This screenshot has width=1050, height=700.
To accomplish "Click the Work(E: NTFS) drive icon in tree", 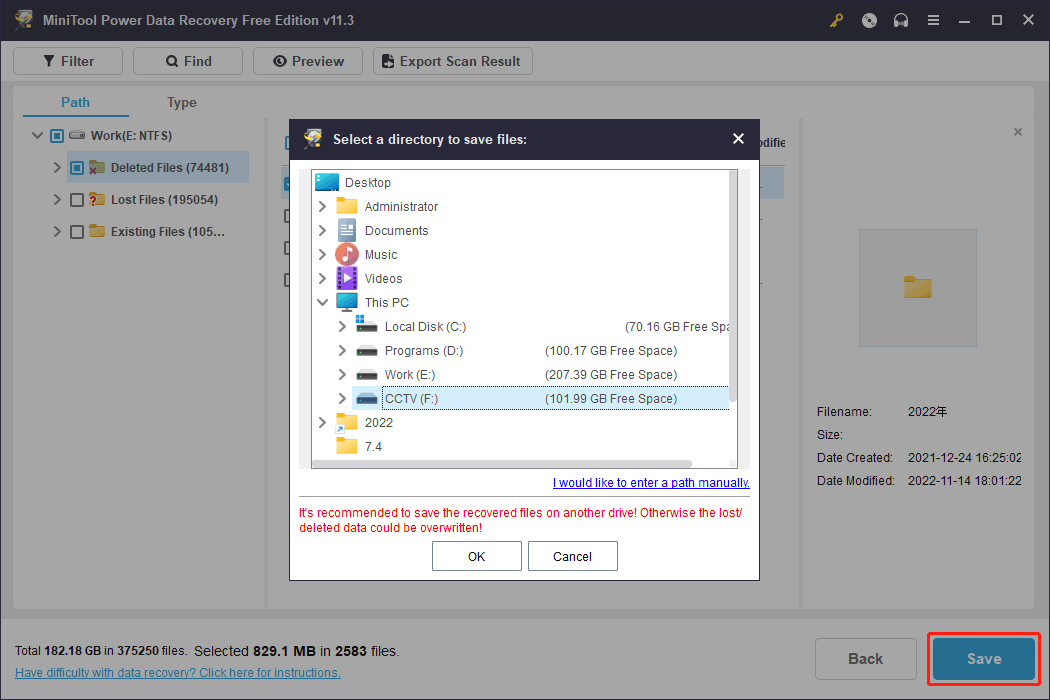I will [77, 135].
